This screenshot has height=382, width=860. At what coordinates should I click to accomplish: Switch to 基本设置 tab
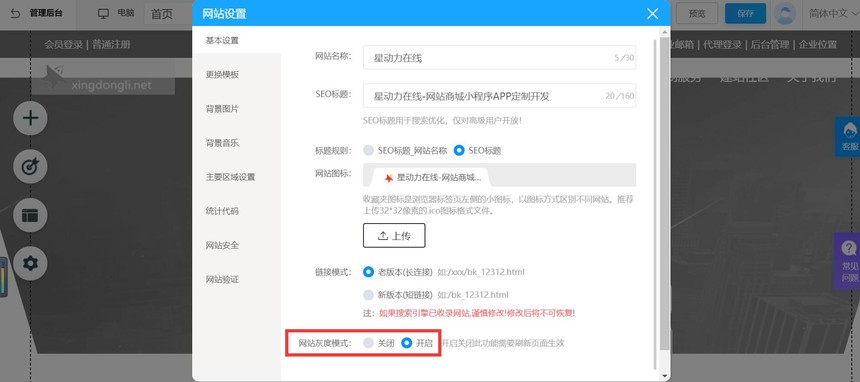click(x=236, y=40)
